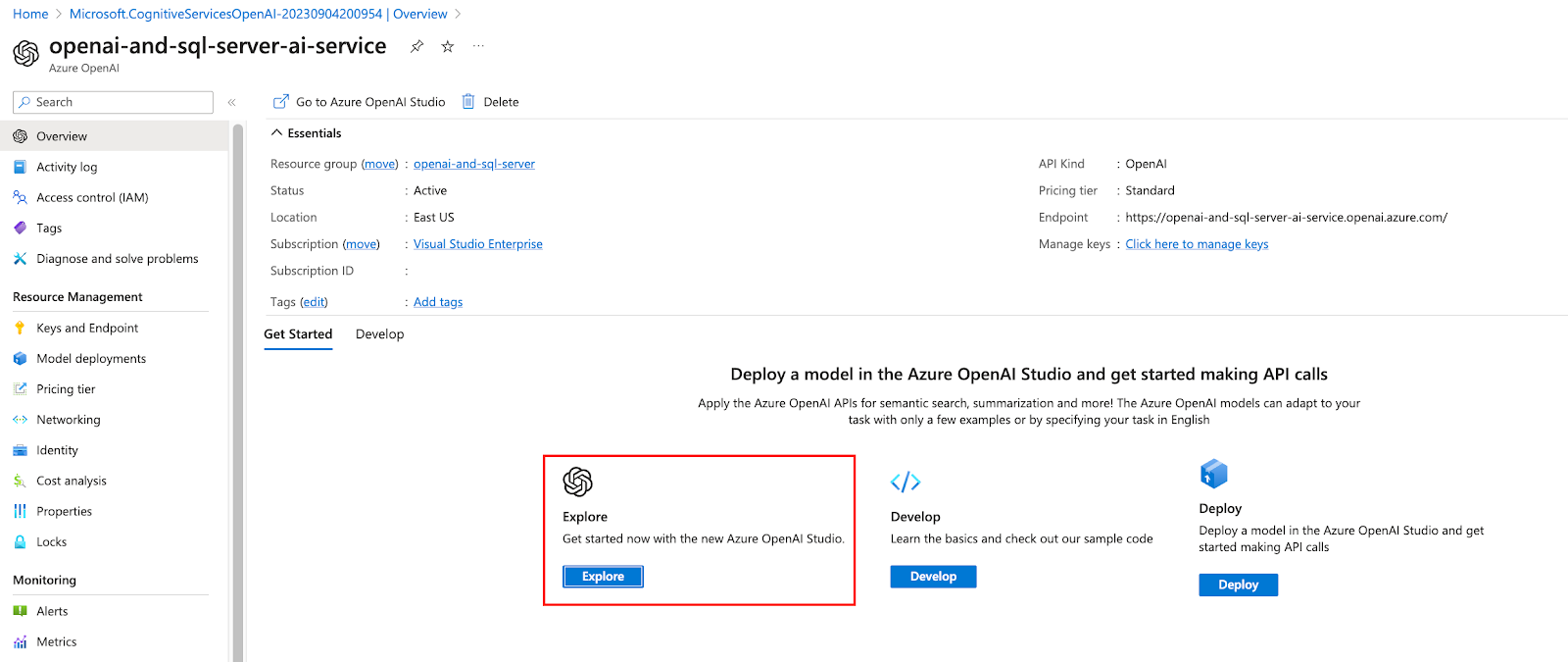The image size is (1568, 662).
Task: Open Overview in the sidebar
Action: tap(116, 136)
